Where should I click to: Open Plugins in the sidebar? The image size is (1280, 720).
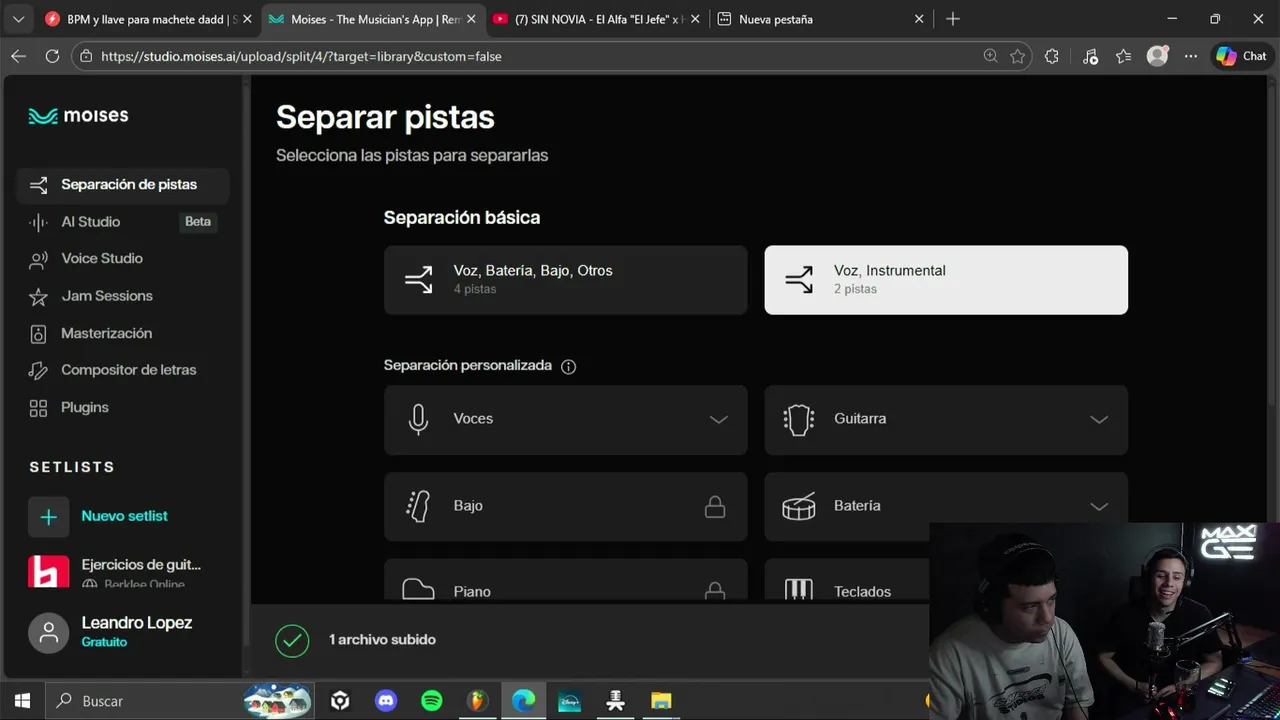pyautogui.click(x=84, y=408)
